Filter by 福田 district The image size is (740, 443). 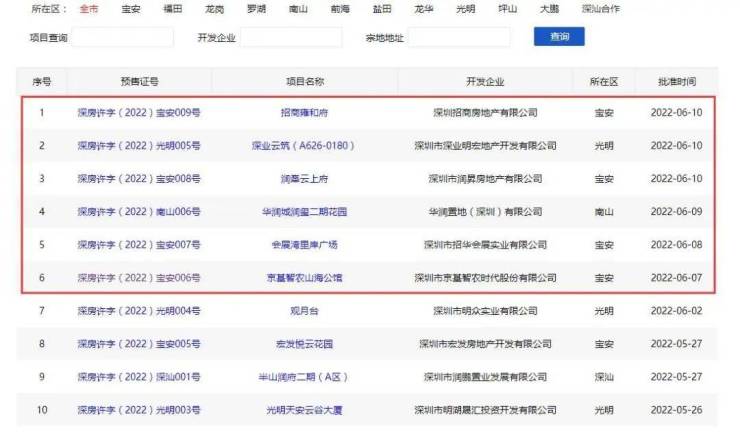coord(173,9)
